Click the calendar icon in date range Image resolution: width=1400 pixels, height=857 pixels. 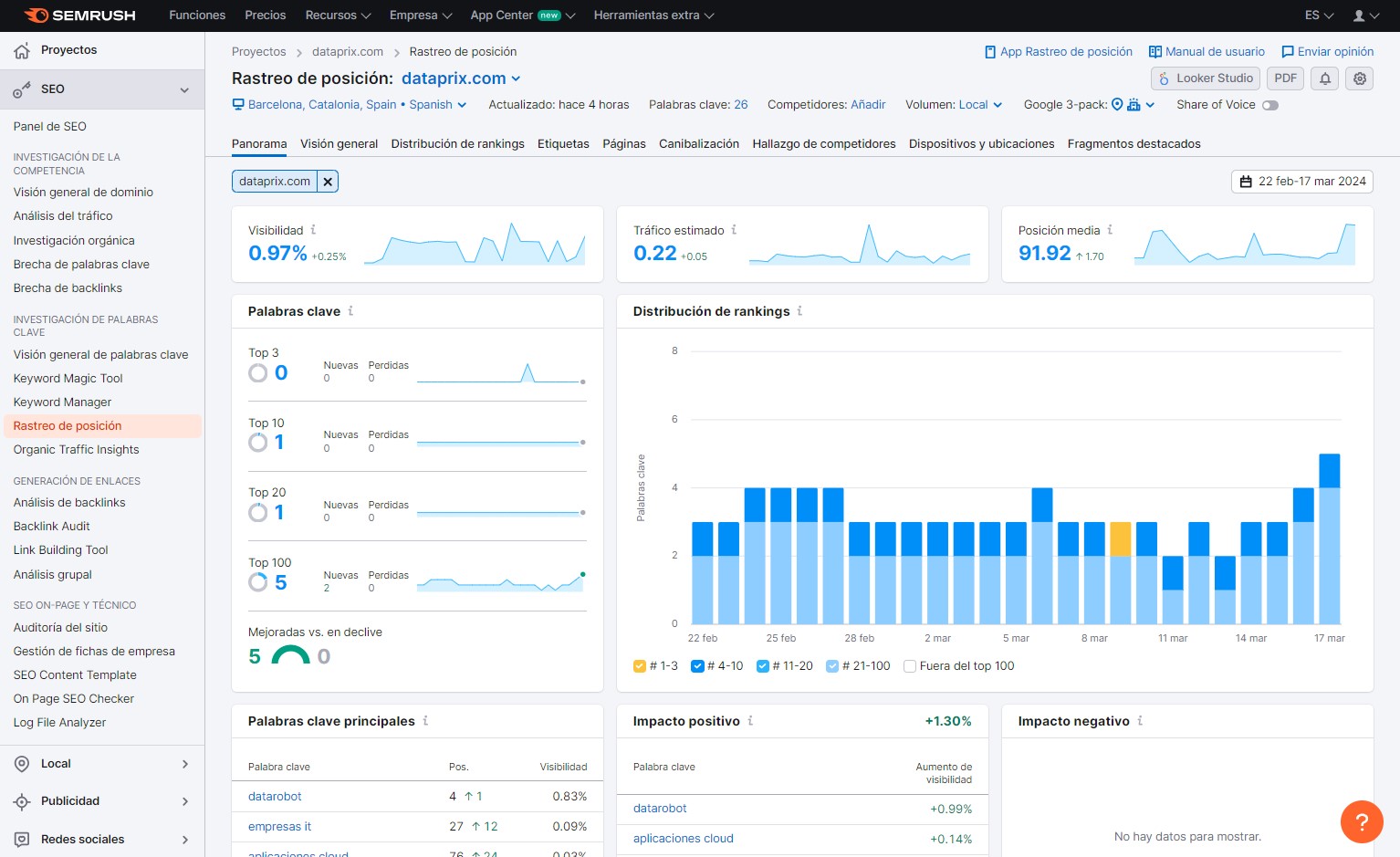[x=1246, y=182]
